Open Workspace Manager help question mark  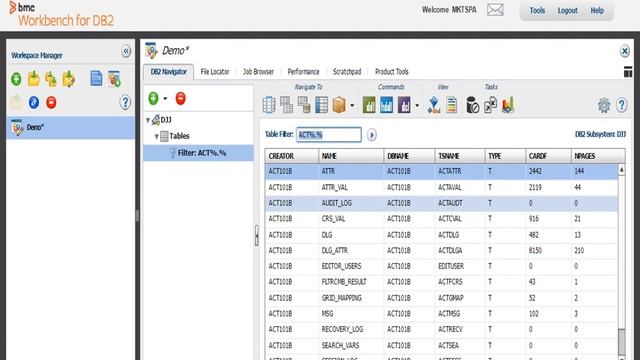tap(125, 102)
